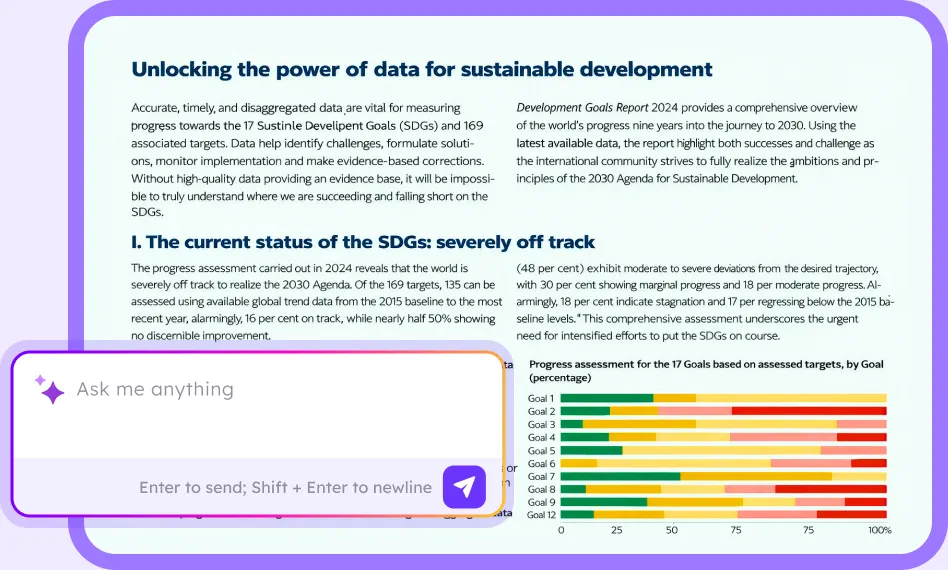This screenshot has width=948, height=570.
Task: Click the sparkle AI icon in the prompt box
Action: pos(50,389)
